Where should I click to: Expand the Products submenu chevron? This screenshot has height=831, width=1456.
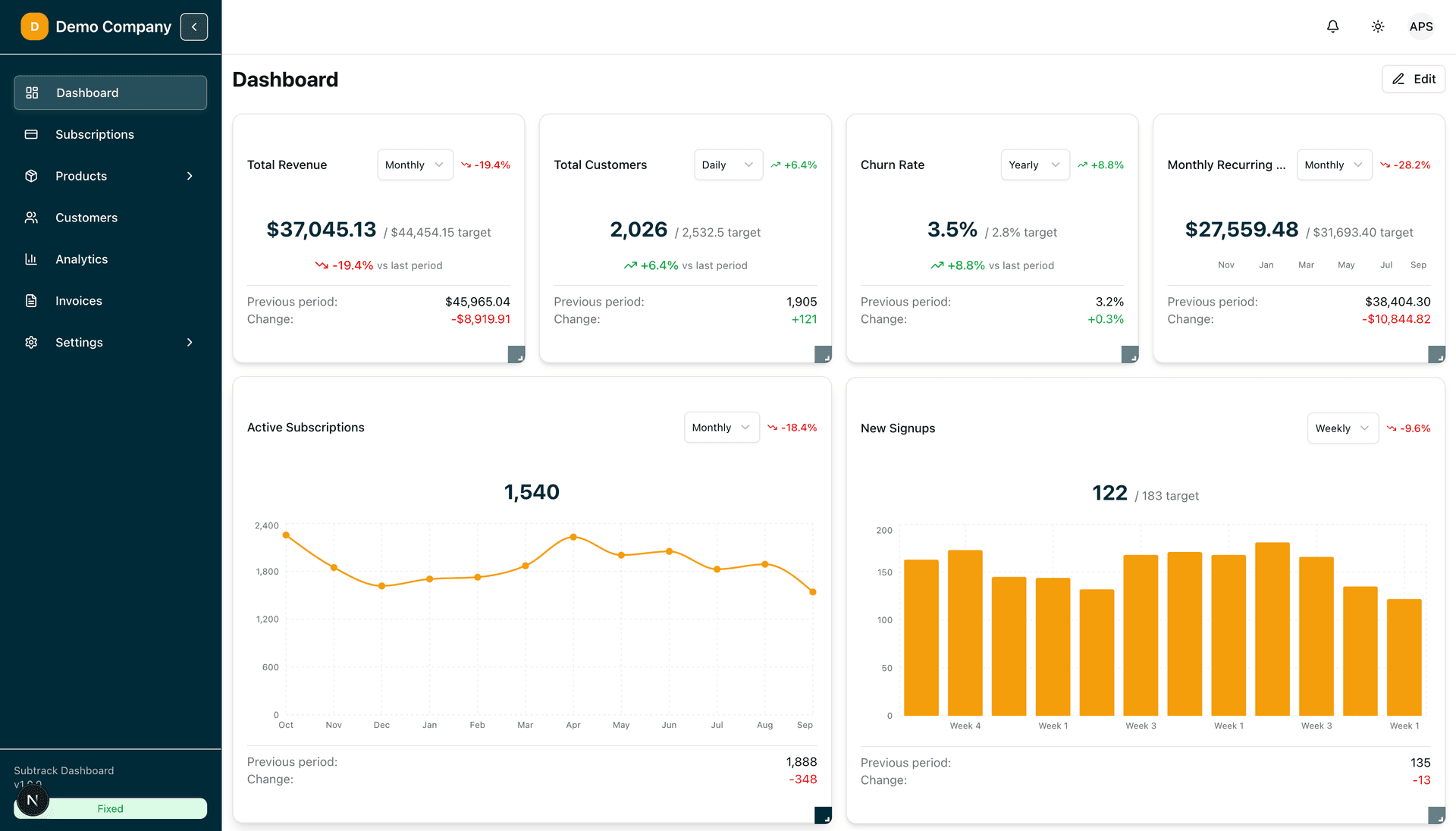190,176
